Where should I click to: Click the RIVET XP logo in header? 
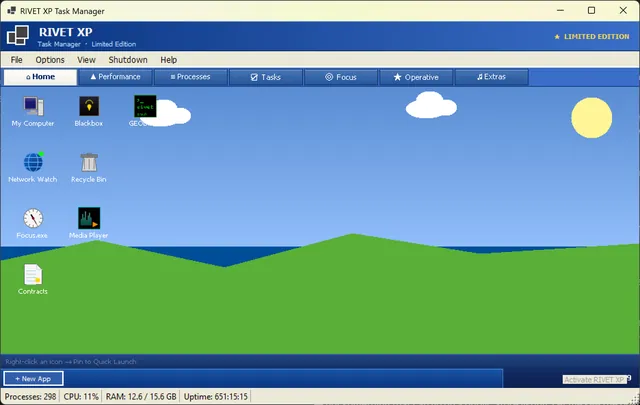coord(18,36)
